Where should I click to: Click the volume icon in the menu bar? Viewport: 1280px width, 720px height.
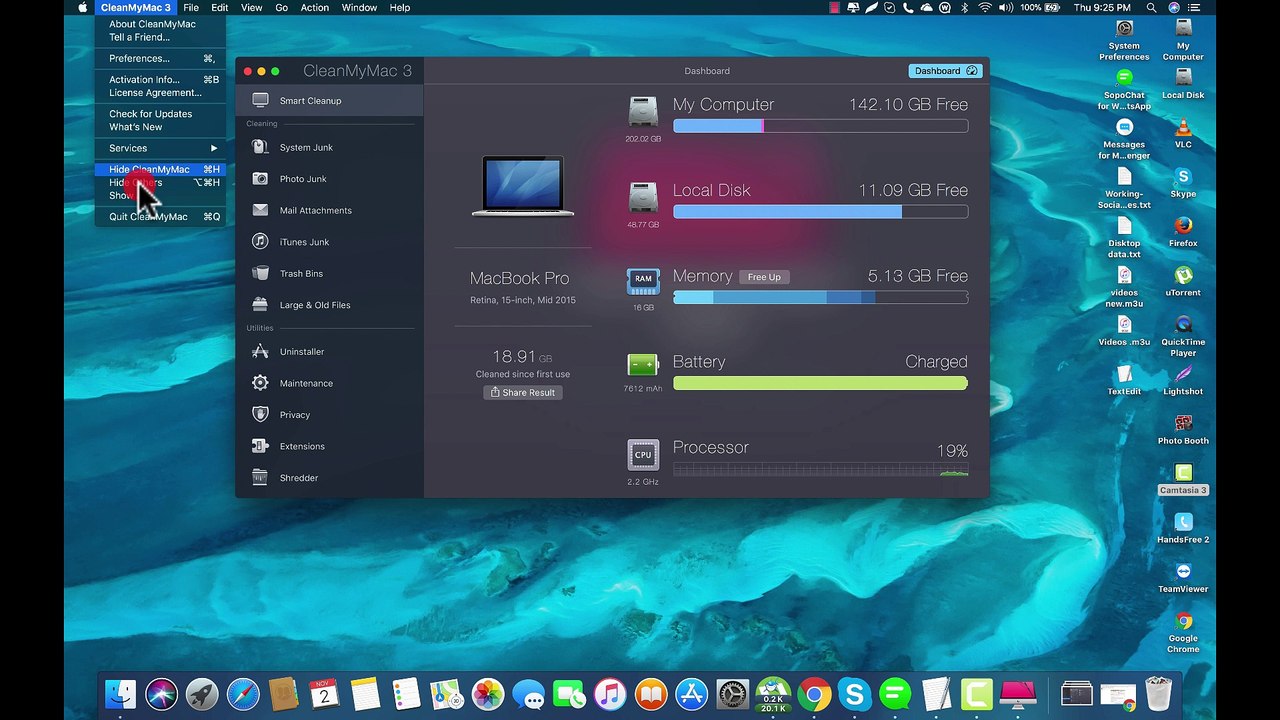point(1005,7)
